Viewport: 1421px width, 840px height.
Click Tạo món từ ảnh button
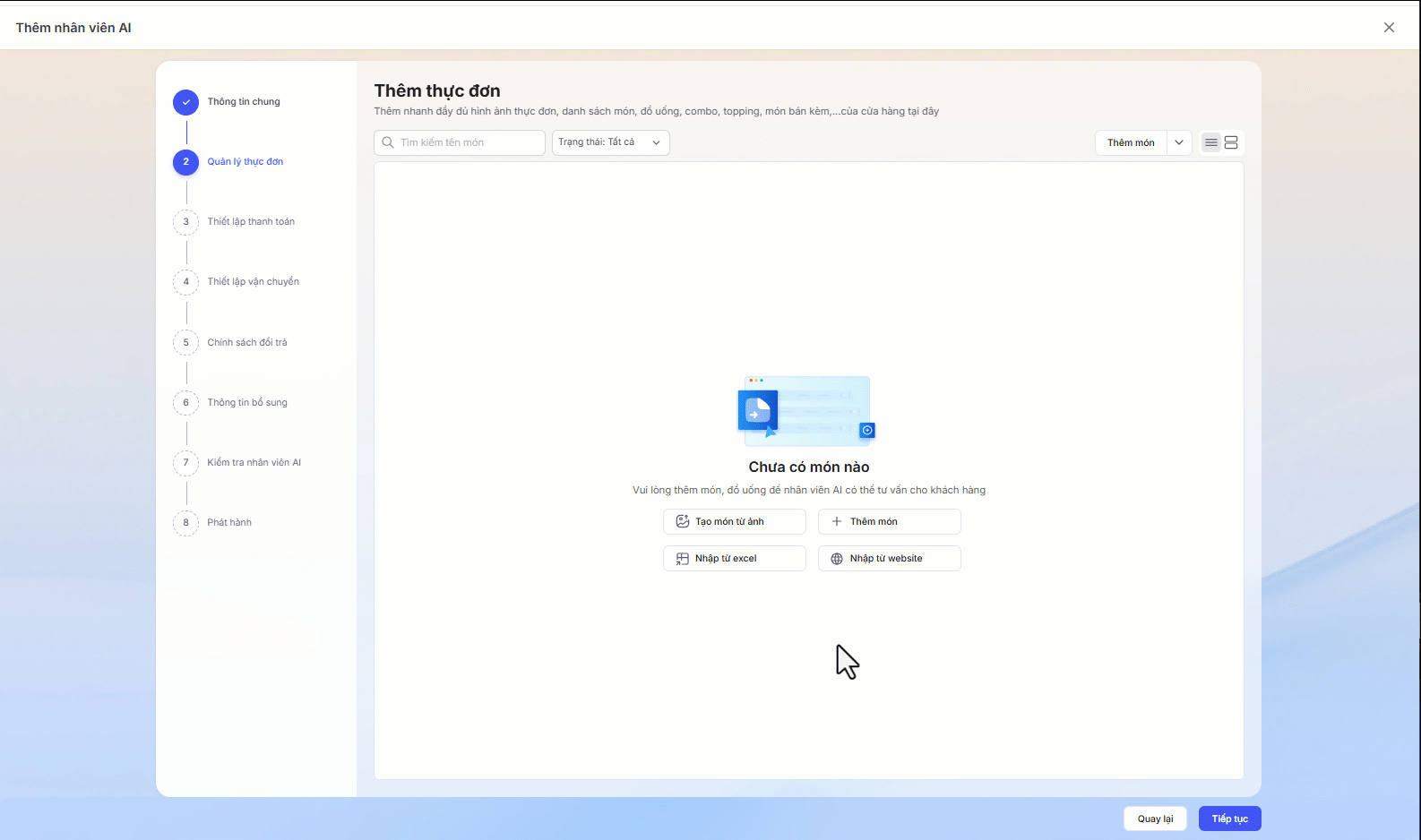[734, 521]
